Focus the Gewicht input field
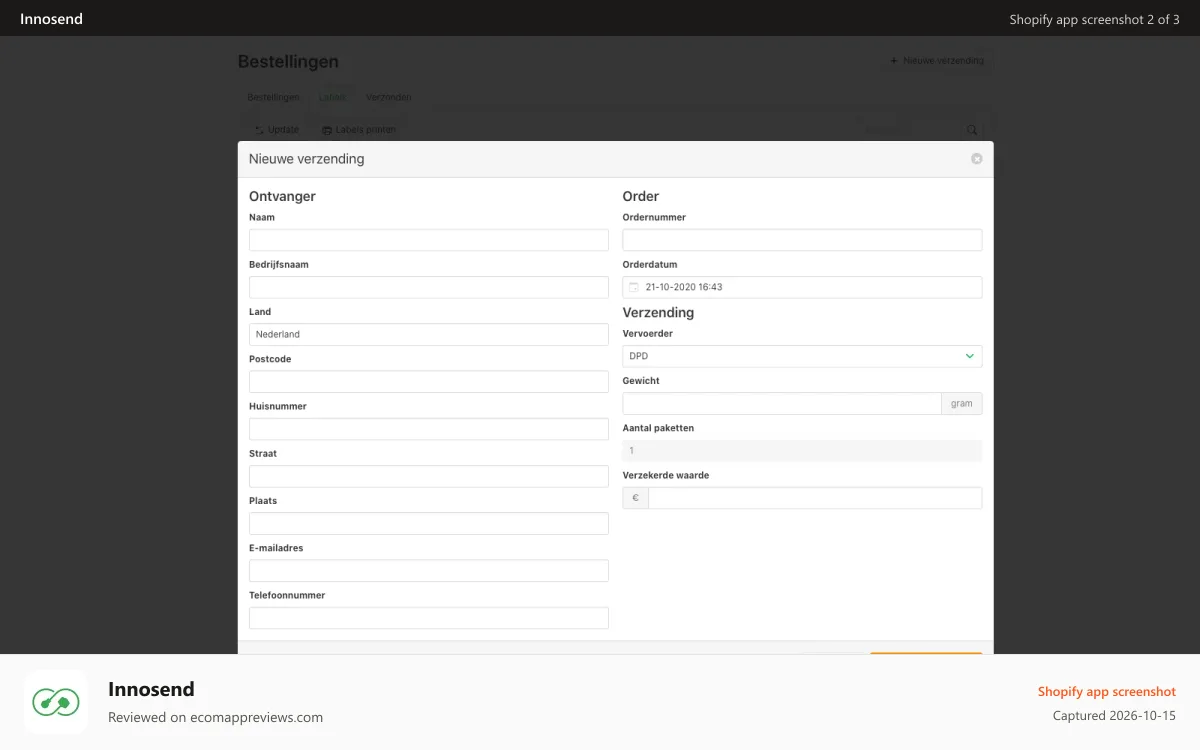 pyautogui.click(x=782, y=403)
